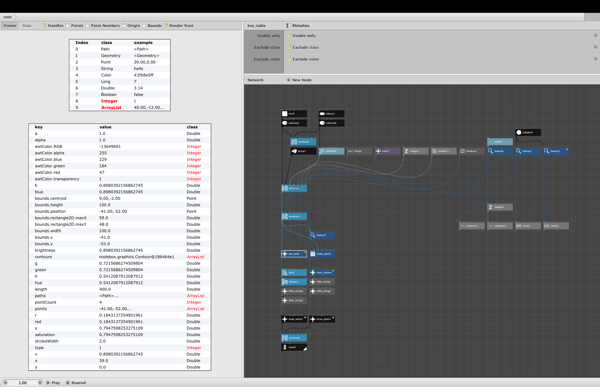Click the awtColor.RGB key row
This screenshot has width=600, height=387.
pyautogui.click(x=119, y=146)
